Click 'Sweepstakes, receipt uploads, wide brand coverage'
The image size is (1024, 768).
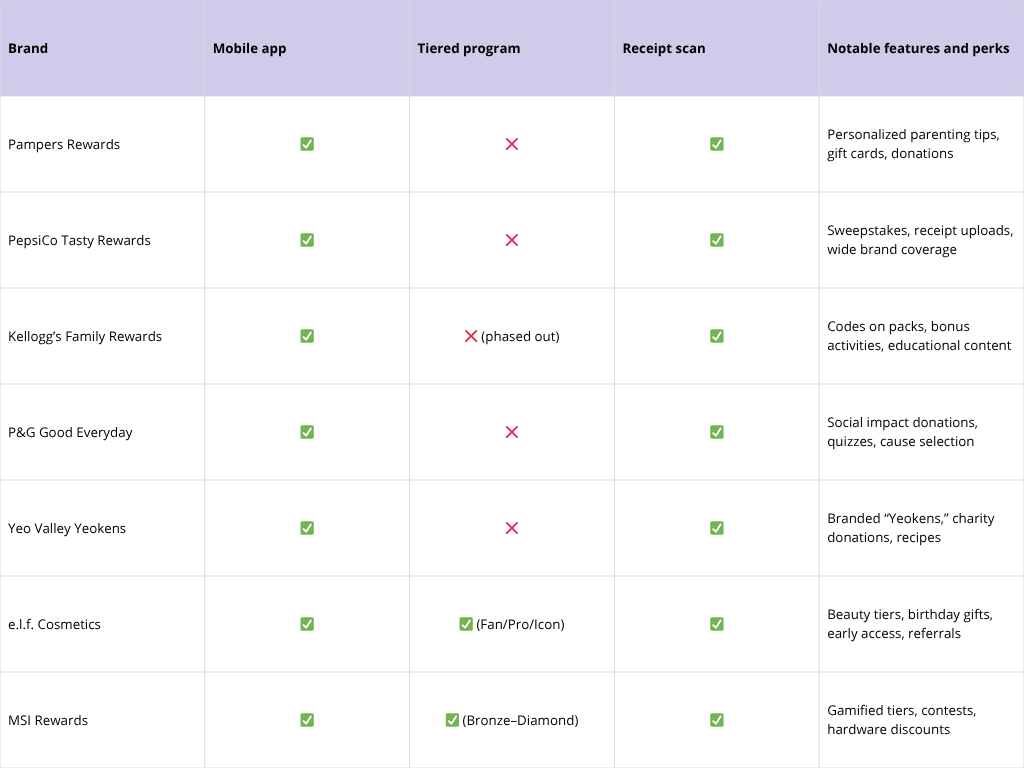click(920, 240)
